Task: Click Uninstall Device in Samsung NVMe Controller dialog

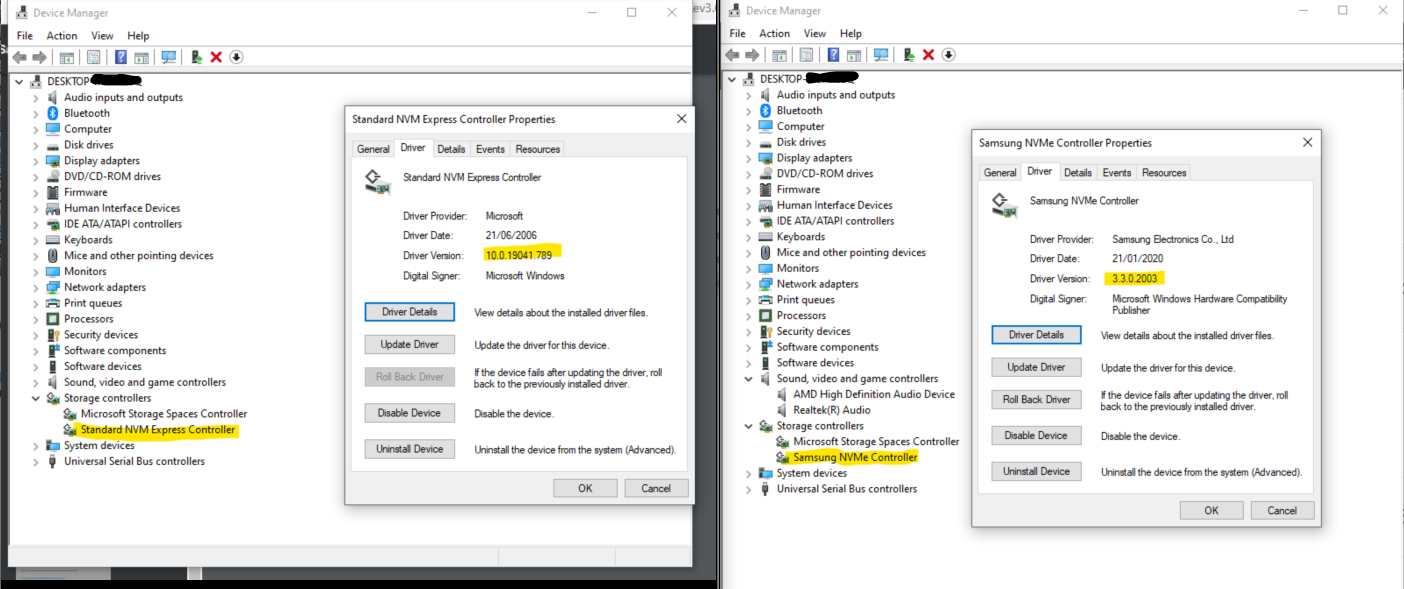Action: 1037,471
